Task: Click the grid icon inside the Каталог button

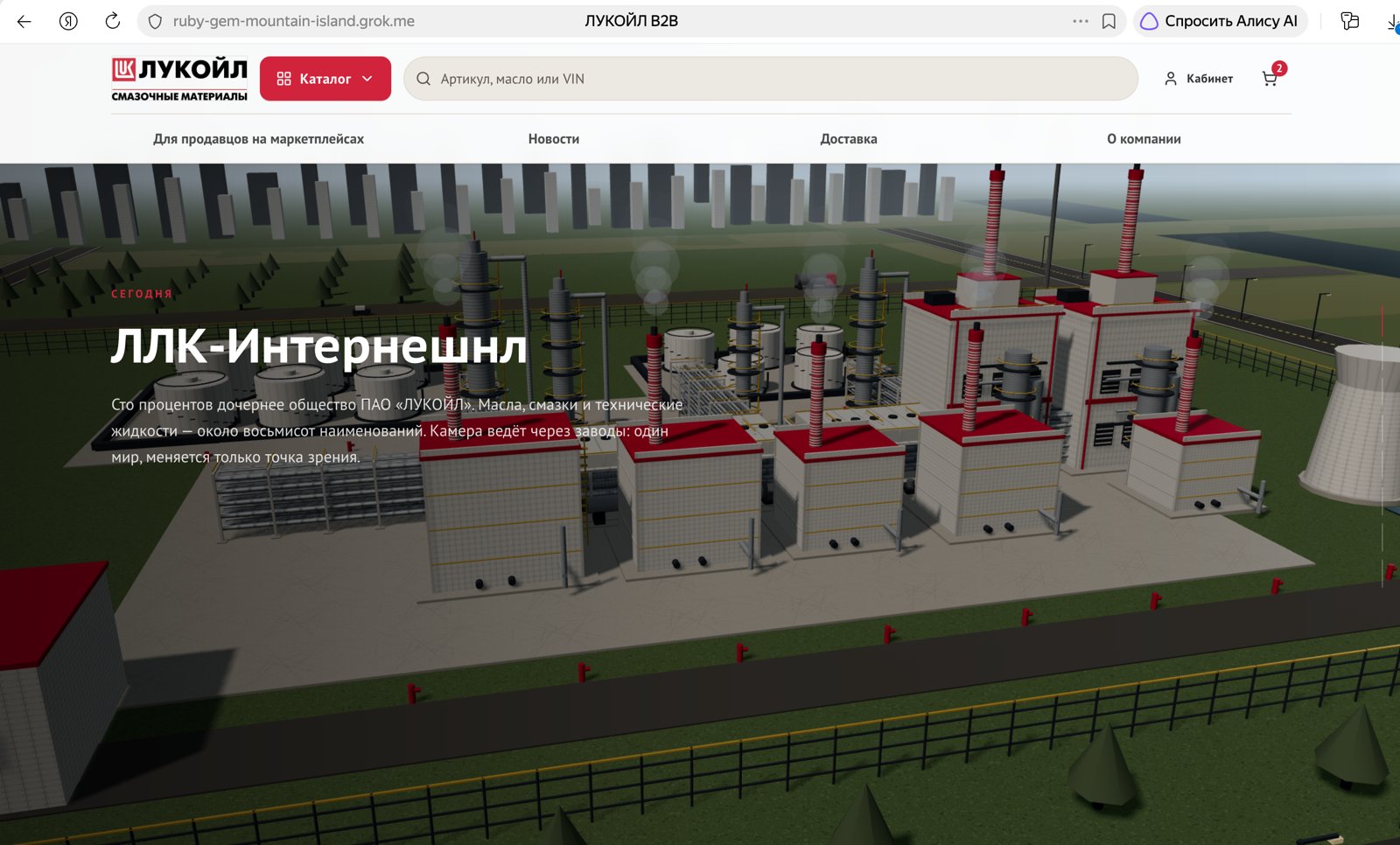Action: coord(283,79)
